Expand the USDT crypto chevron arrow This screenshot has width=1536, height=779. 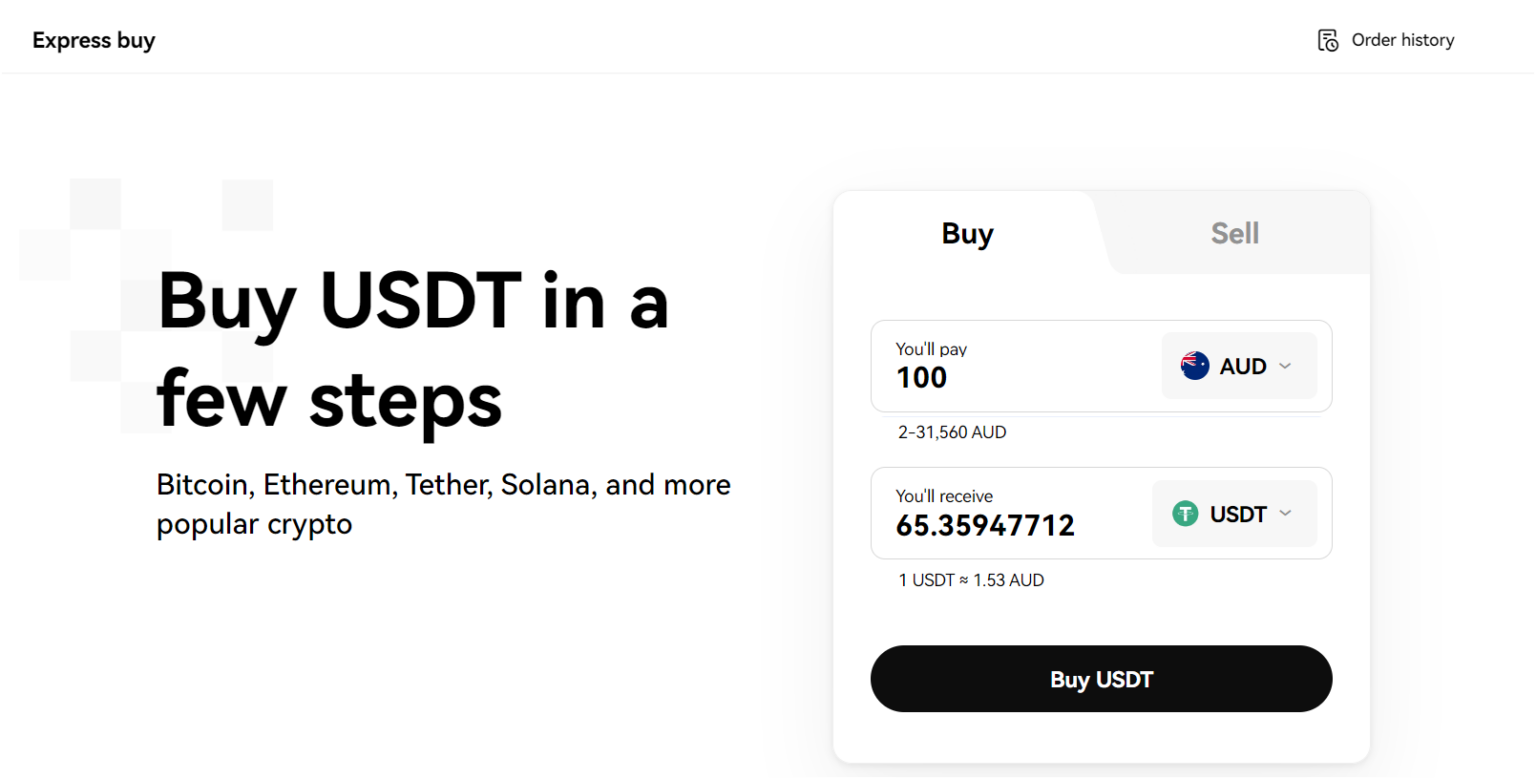1286,513
